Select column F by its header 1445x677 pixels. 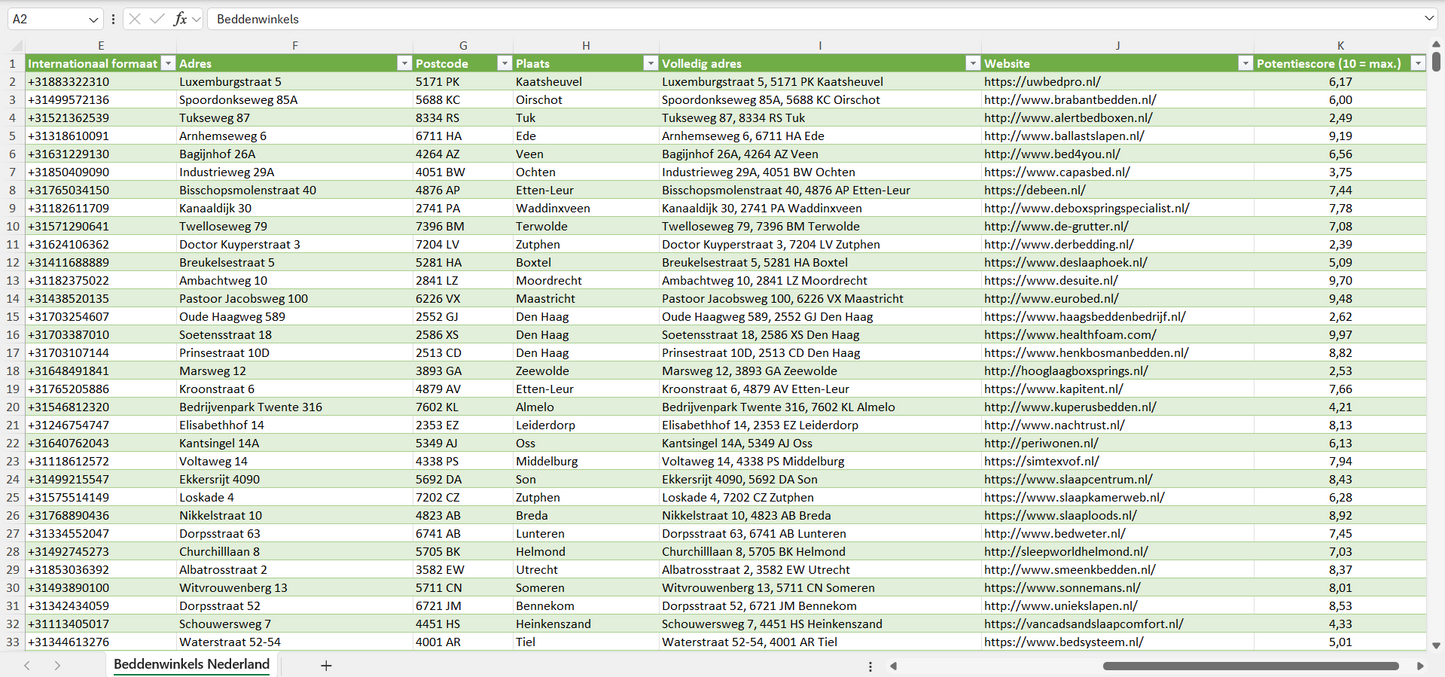(x=295, y=45)
